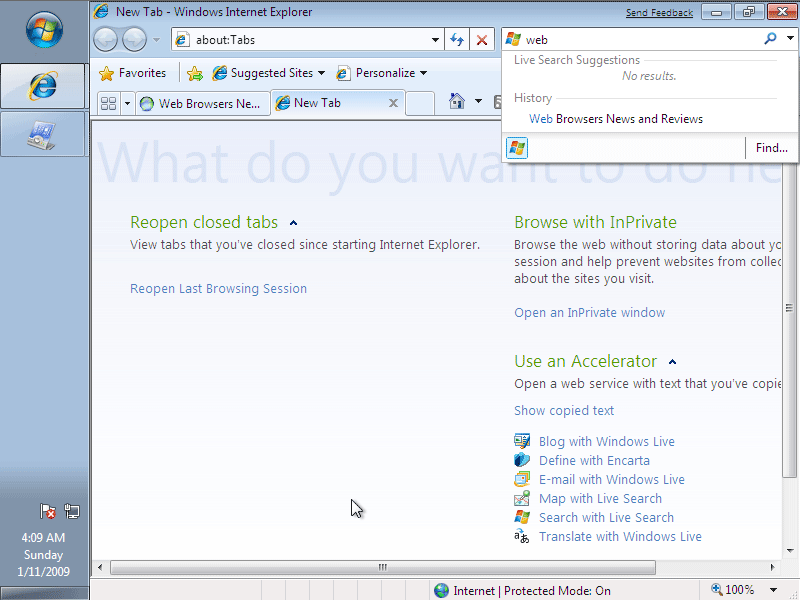This screenshot has height=600, width=800.
Task: Click Open an InPrivate window link
Action: click(589, 313)
